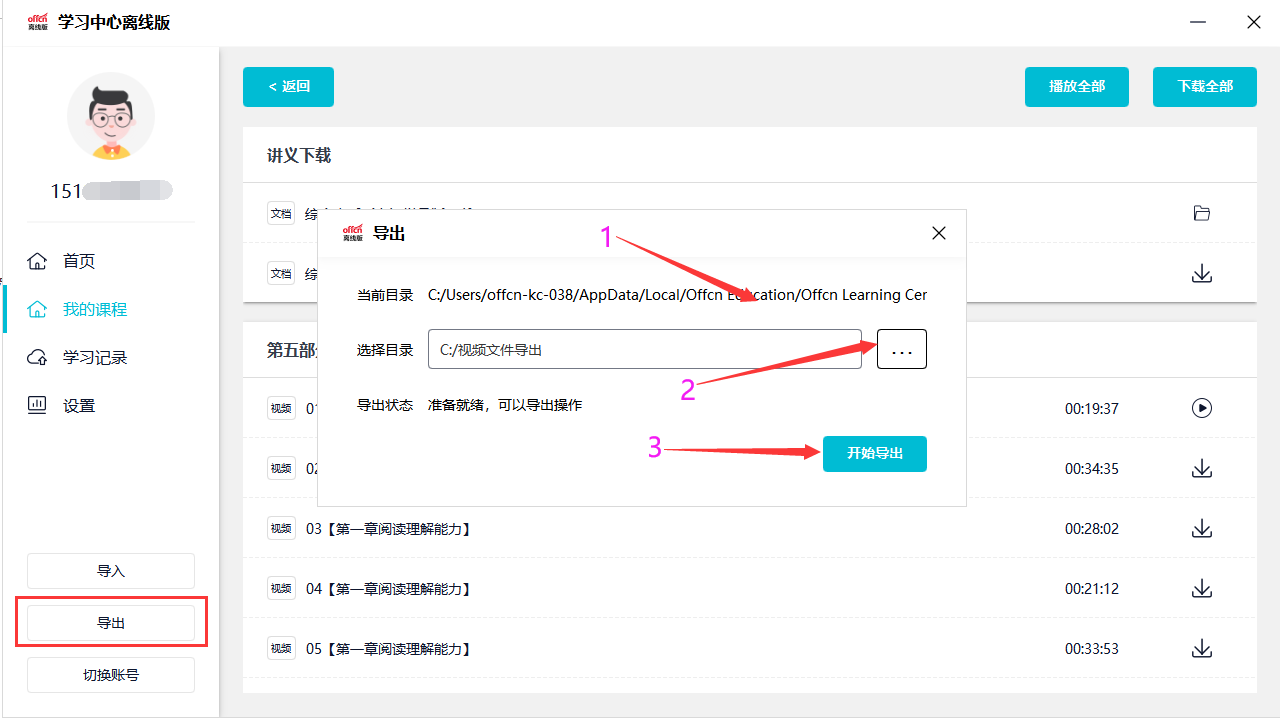The height and width of the screenshot is (719, 1280).
Task: Click the 切换账号 switch account button
Action: 111,675
